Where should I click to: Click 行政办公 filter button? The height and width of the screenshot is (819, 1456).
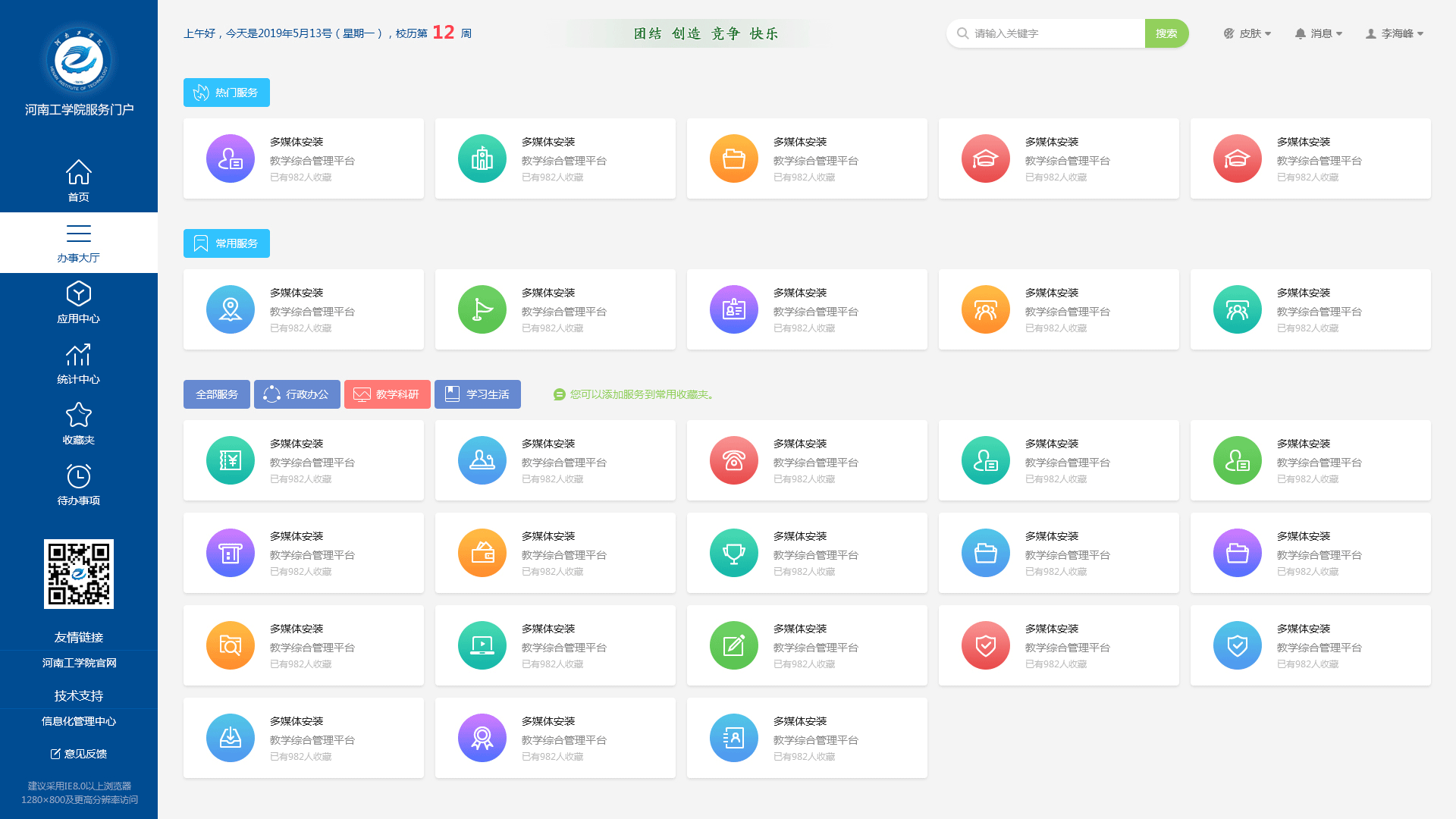coord(296,394)
